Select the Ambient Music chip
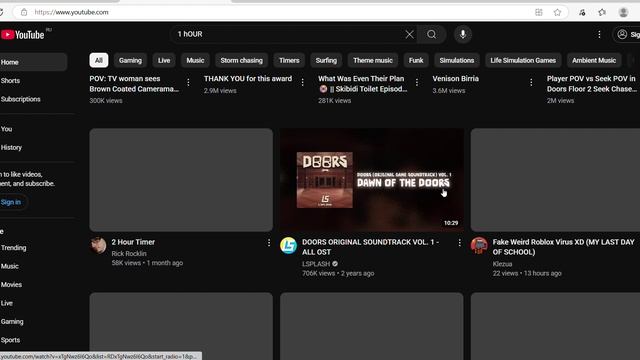The width and height of the screenshot is (640, 360). [x=594, y=60]
